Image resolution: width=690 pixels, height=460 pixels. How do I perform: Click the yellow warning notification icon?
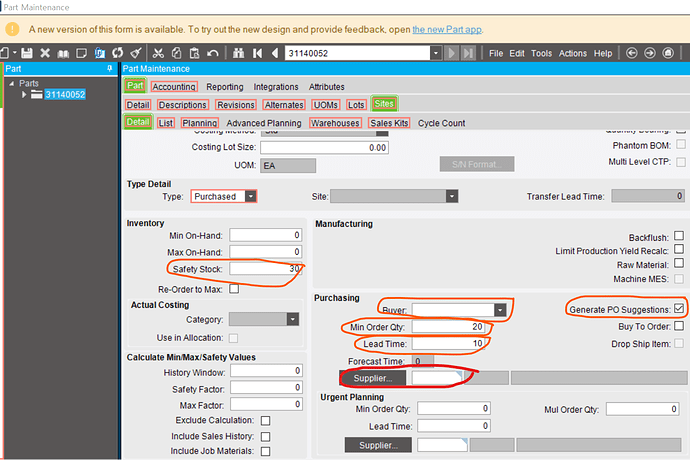[12, 29]
